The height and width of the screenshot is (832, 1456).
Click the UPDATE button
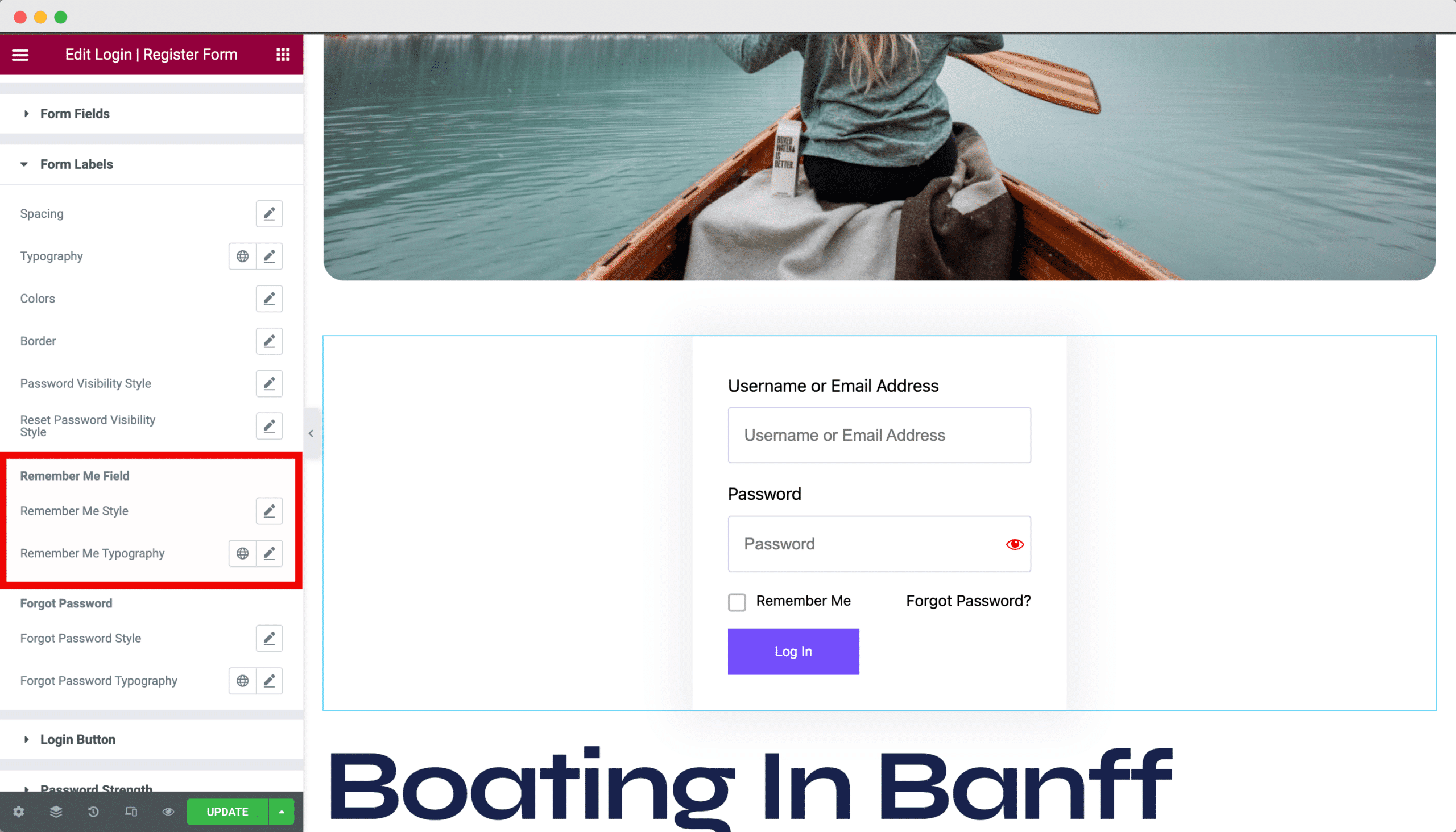(227, 811)
